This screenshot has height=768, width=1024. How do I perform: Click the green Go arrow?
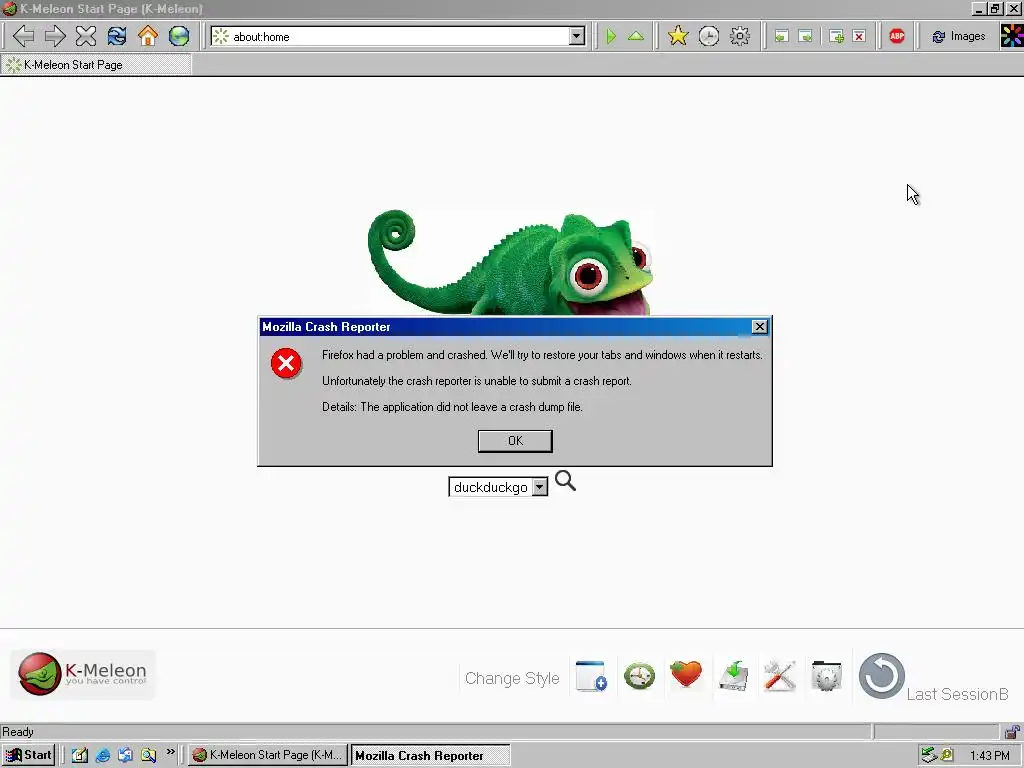611,36
